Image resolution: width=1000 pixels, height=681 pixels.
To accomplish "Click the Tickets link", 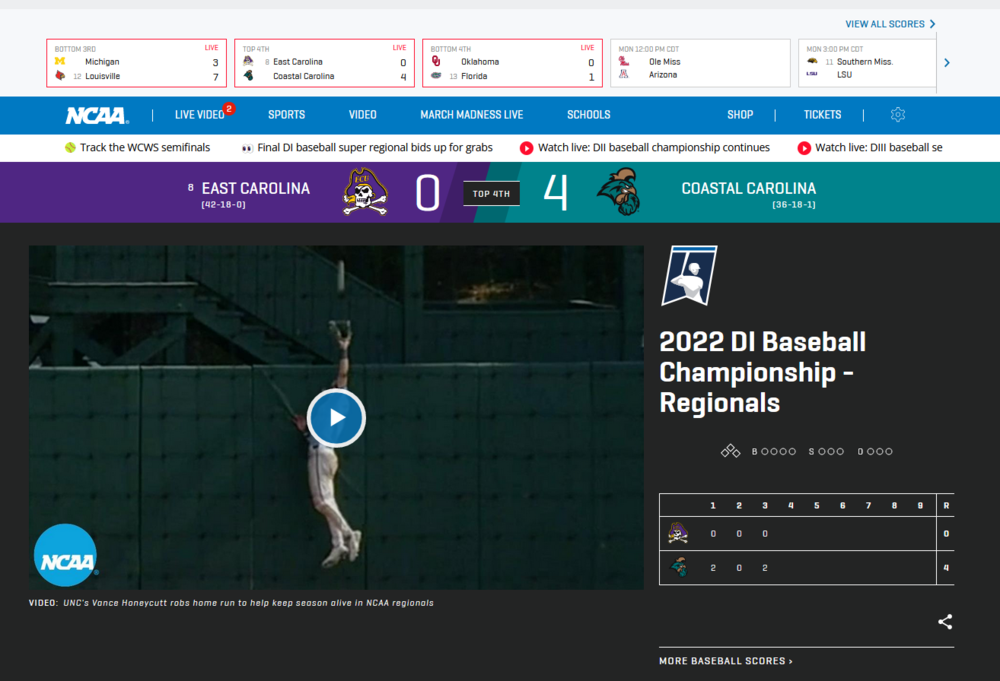I will pos(822,115).
